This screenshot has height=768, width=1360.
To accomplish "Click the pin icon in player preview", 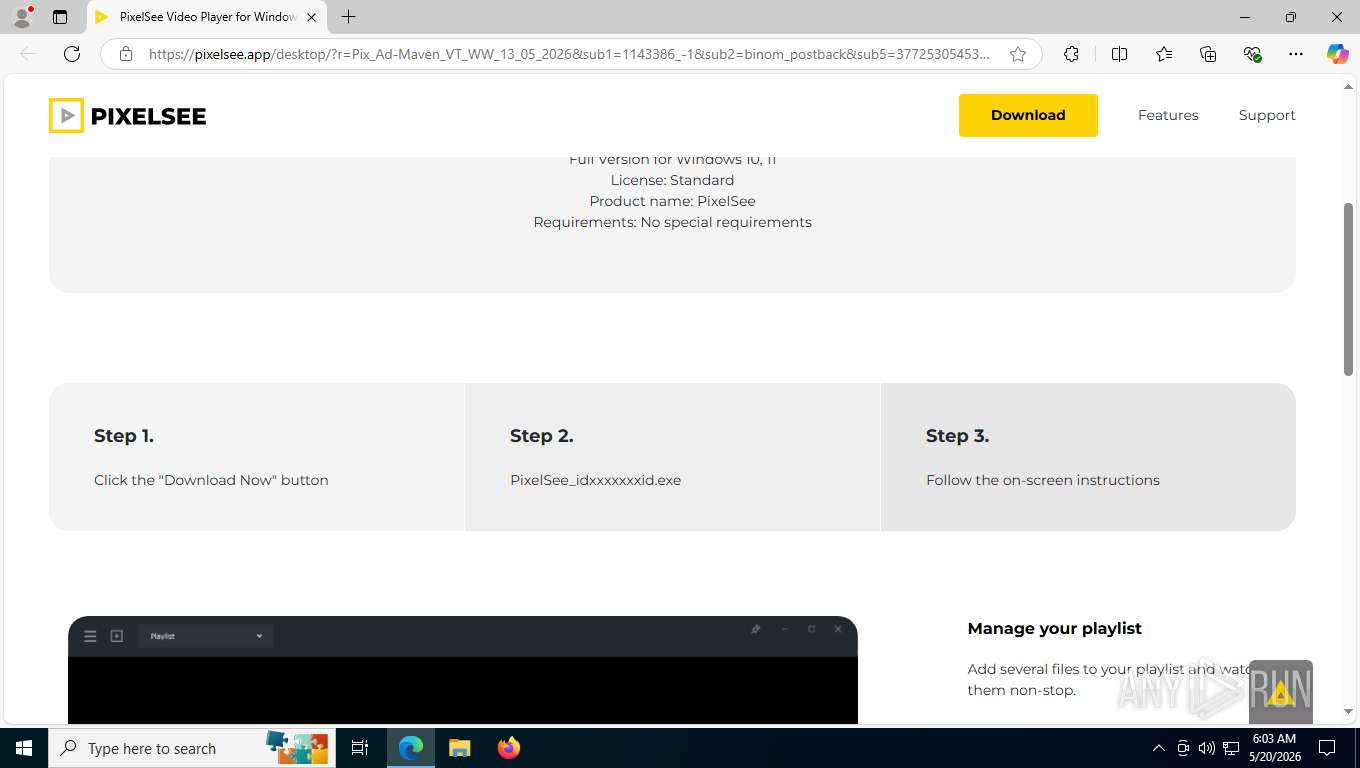I will (756, 629).
